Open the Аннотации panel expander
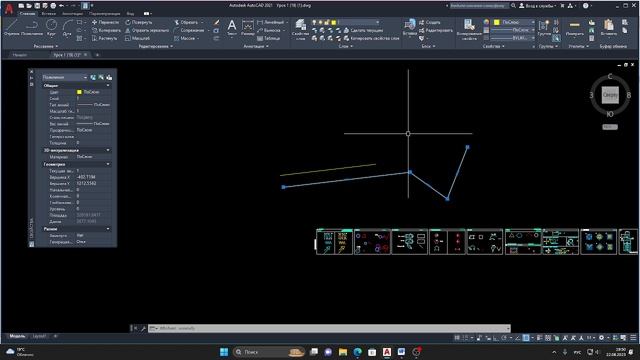640x360 pixels. click(x=256, y=46)
